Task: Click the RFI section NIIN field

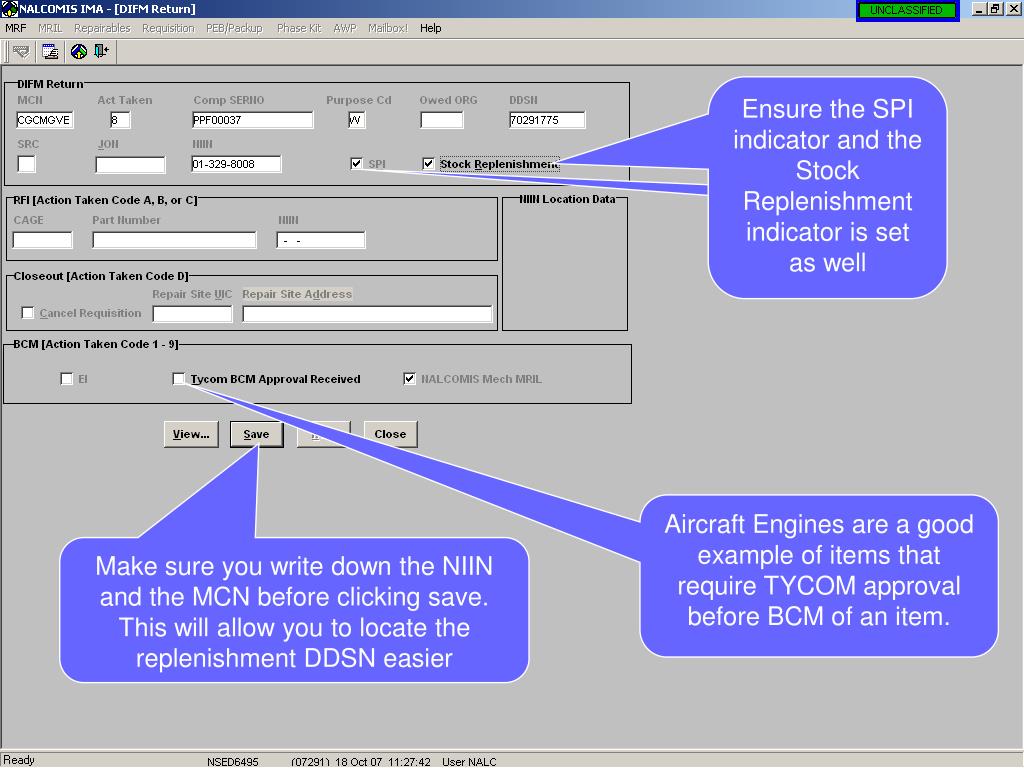Action: pyautogui.click(x=321, y=240)
